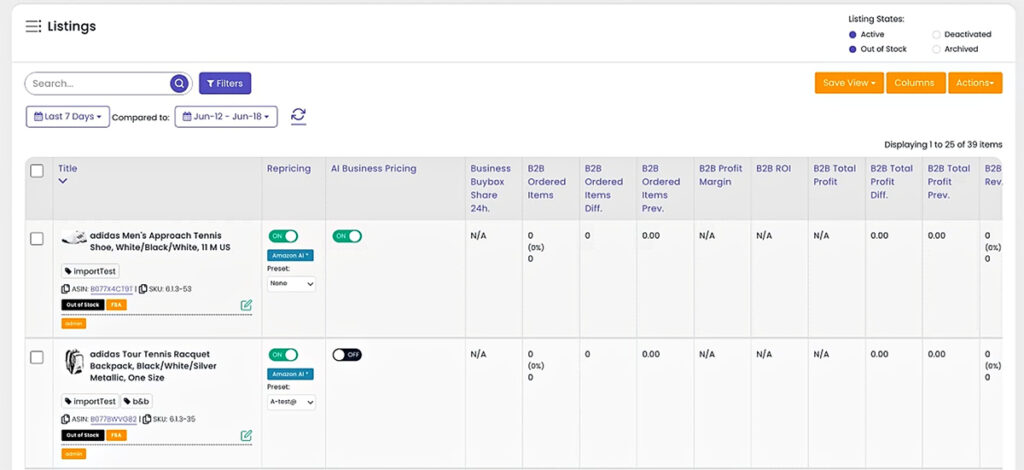
Task: Click the importTest tag on tennis shoe
Action: [91, 271]
